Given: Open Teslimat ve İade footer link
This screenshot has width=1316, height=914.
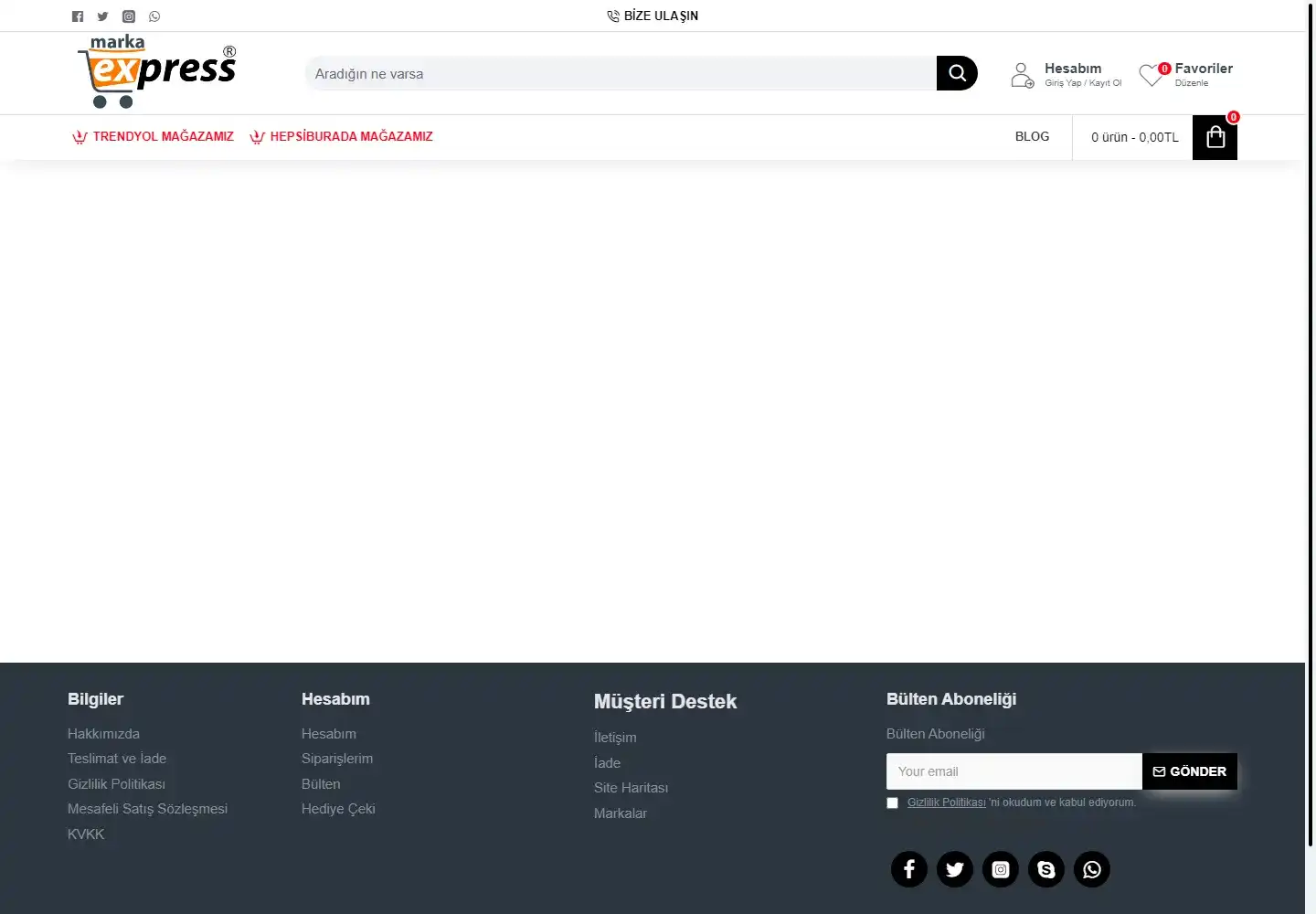Looking at the screenshot, I should [117, 759].
